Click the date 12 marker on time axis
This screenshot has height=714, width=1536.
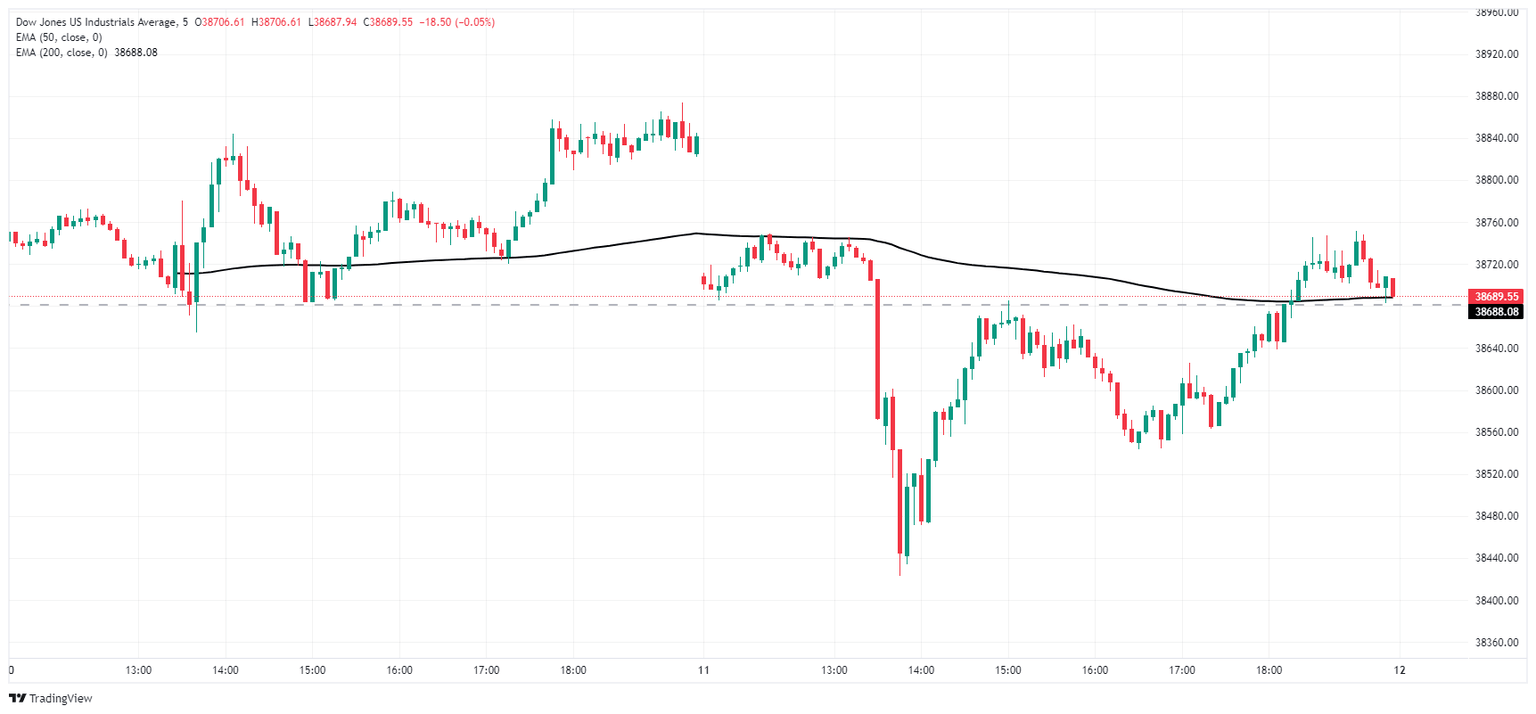click(1398, 670)
